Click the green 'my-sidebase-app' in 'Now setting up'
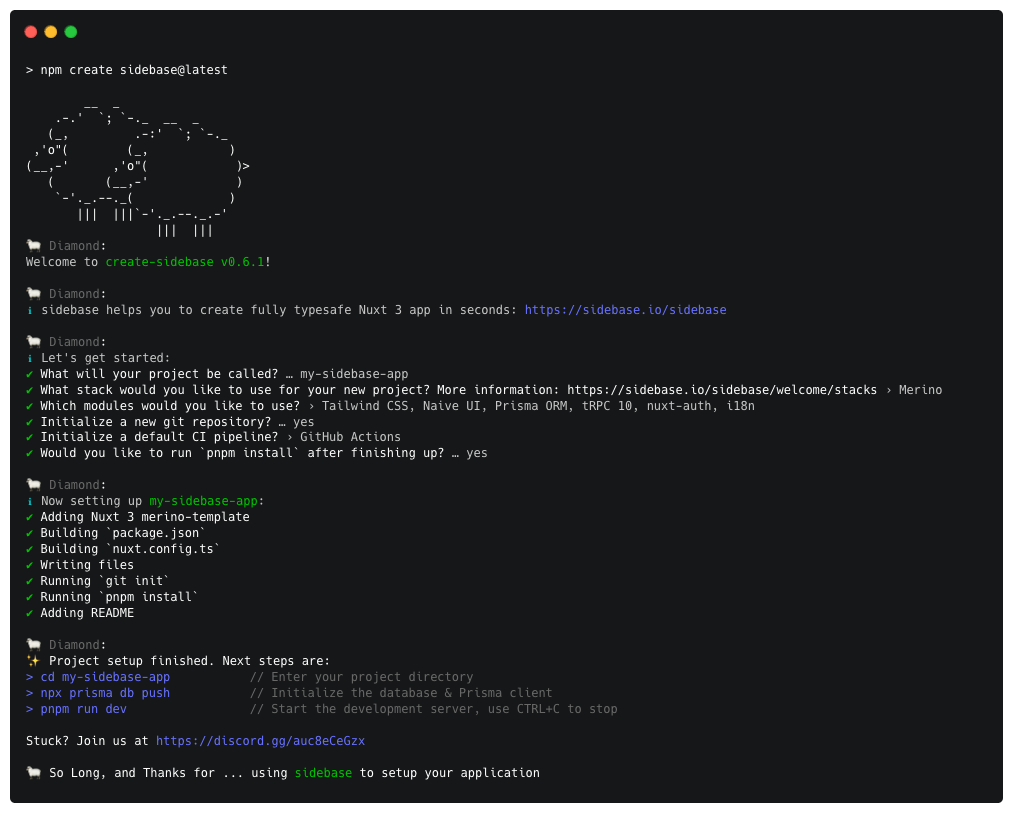The width and height of the screenshot is (1013, 813). (203, 502)
